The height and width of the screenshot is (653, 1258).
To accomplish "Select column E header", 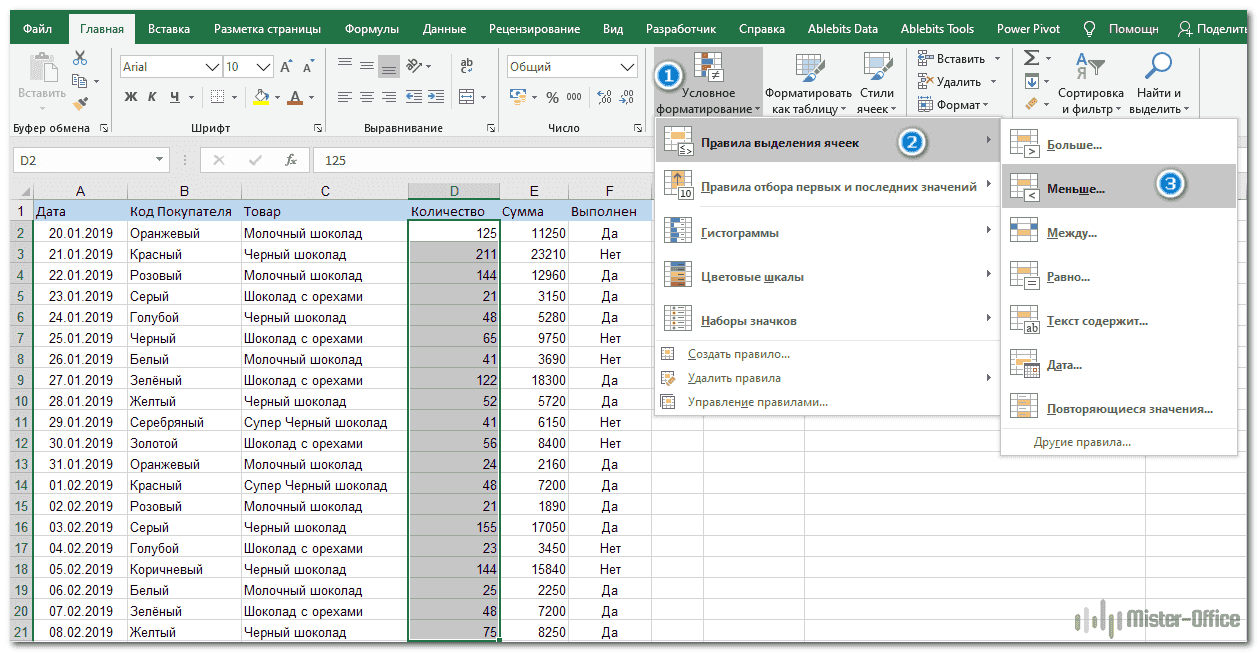I will (x=534, y=191).
